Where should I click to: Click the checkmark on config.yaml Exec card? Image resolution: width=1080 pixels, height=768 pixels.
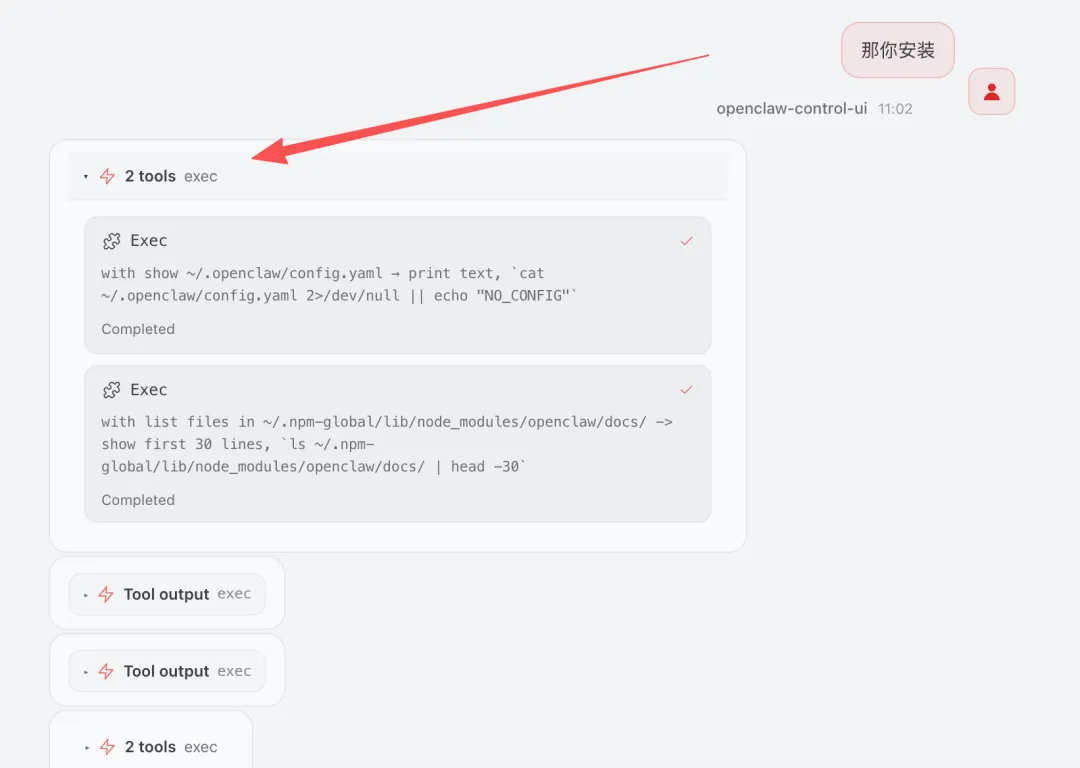point(686,241)
